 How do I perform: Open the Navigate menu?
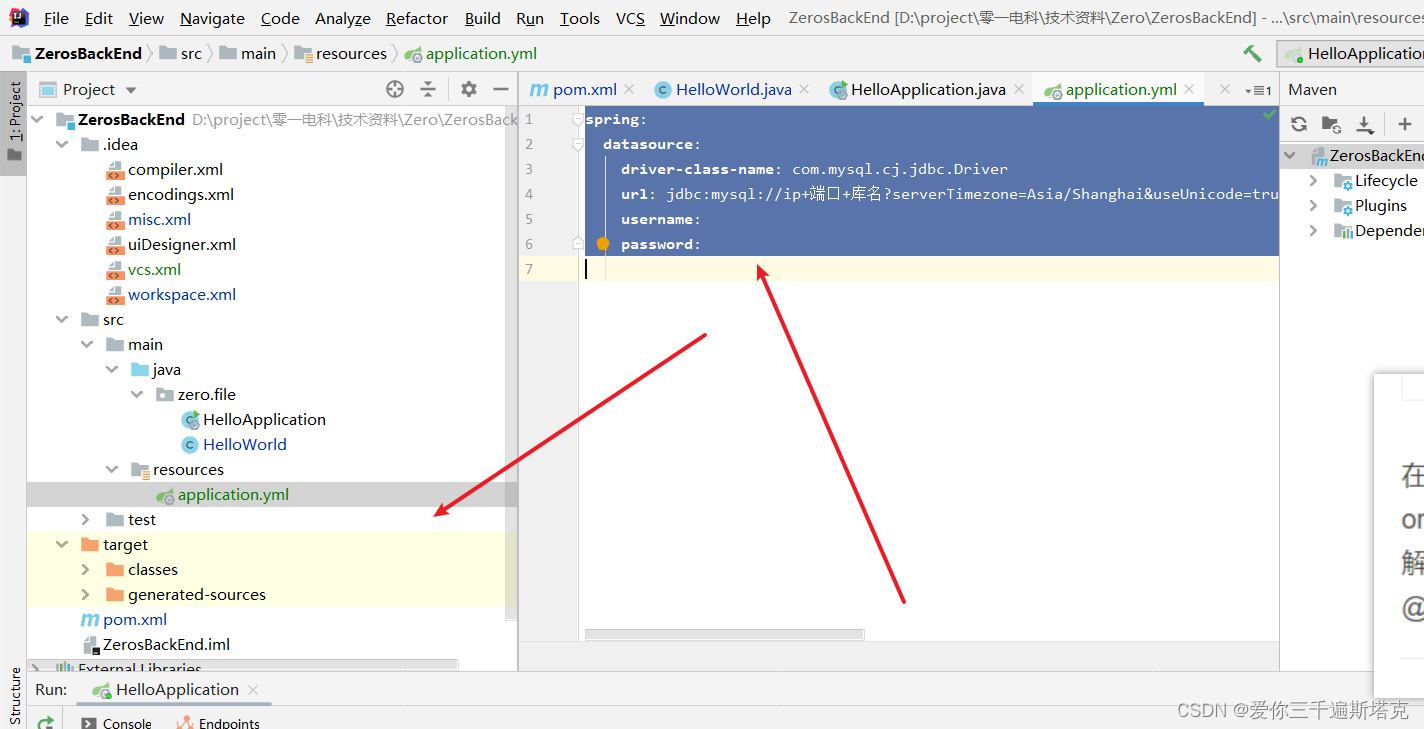[212, 18]
